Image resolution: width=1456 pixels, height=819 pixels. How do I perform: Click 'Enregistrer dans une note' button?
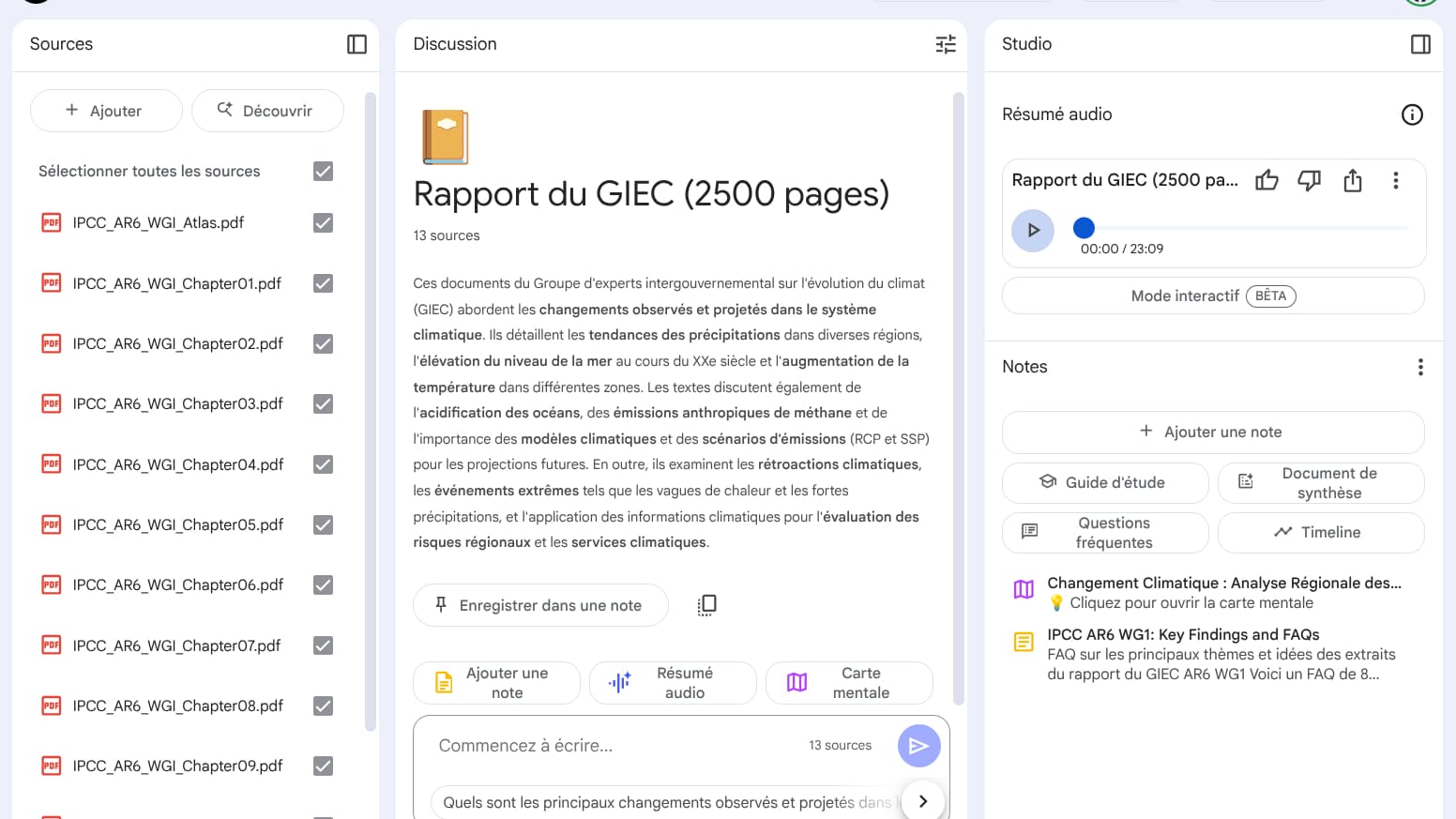pyautogui.click(x=540, y=605)
